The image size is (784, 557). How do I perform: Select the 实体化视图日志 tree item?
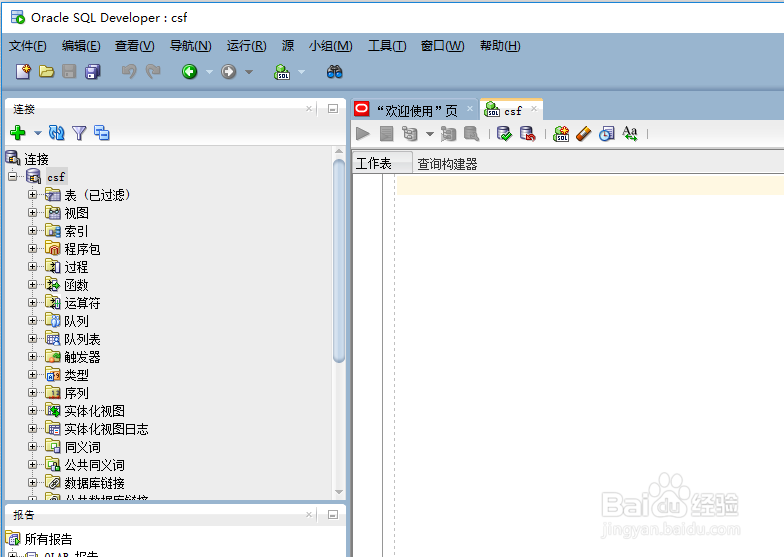click(106, 429)
